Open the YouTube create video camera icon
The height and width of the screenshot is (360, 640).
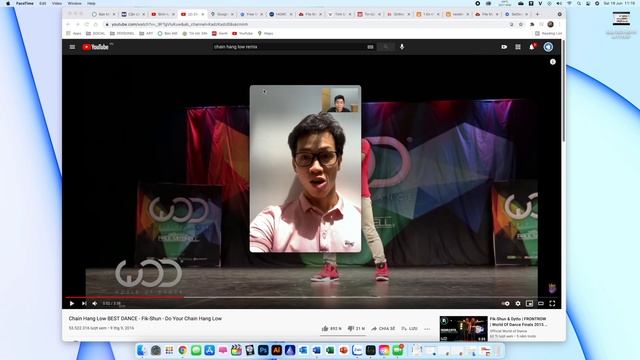[x=504, y=47]
